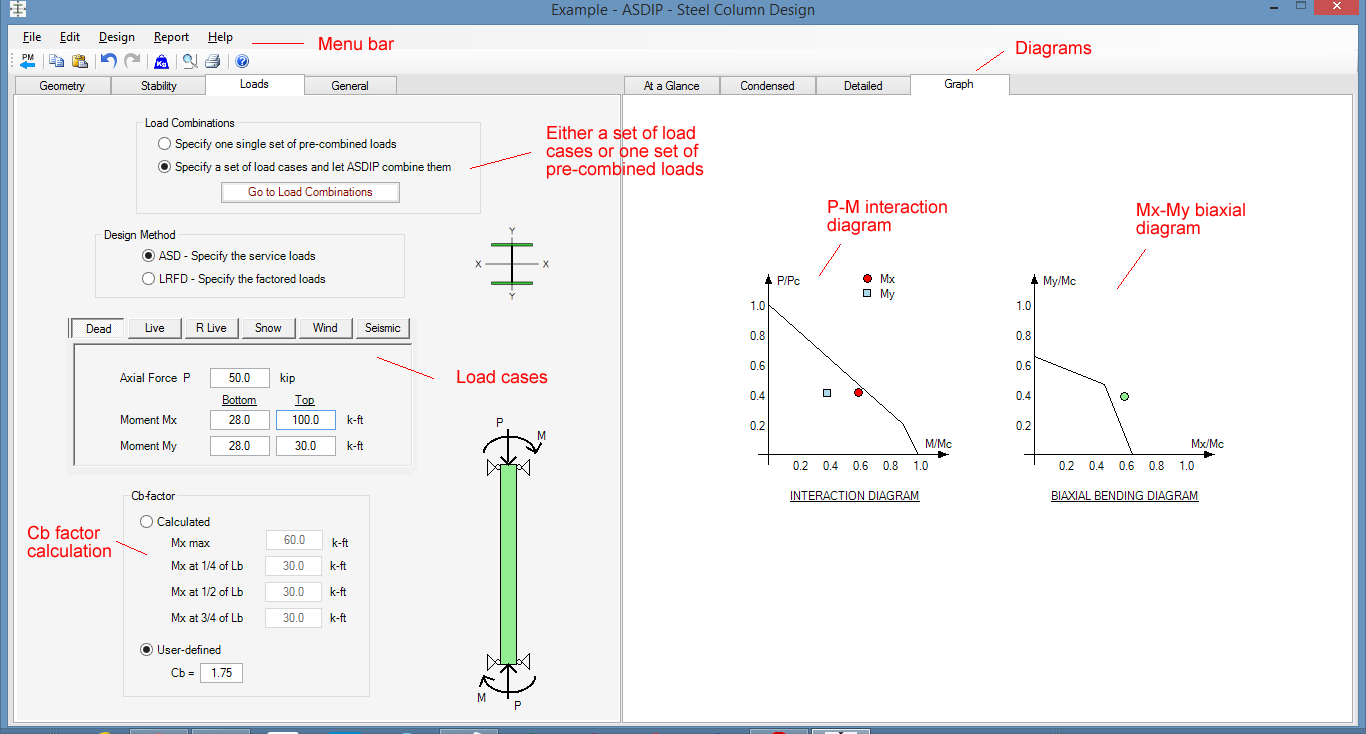Click the BIAXIAL BENDING DIAGRAM underlined caption

click(x=1125, y=496)
